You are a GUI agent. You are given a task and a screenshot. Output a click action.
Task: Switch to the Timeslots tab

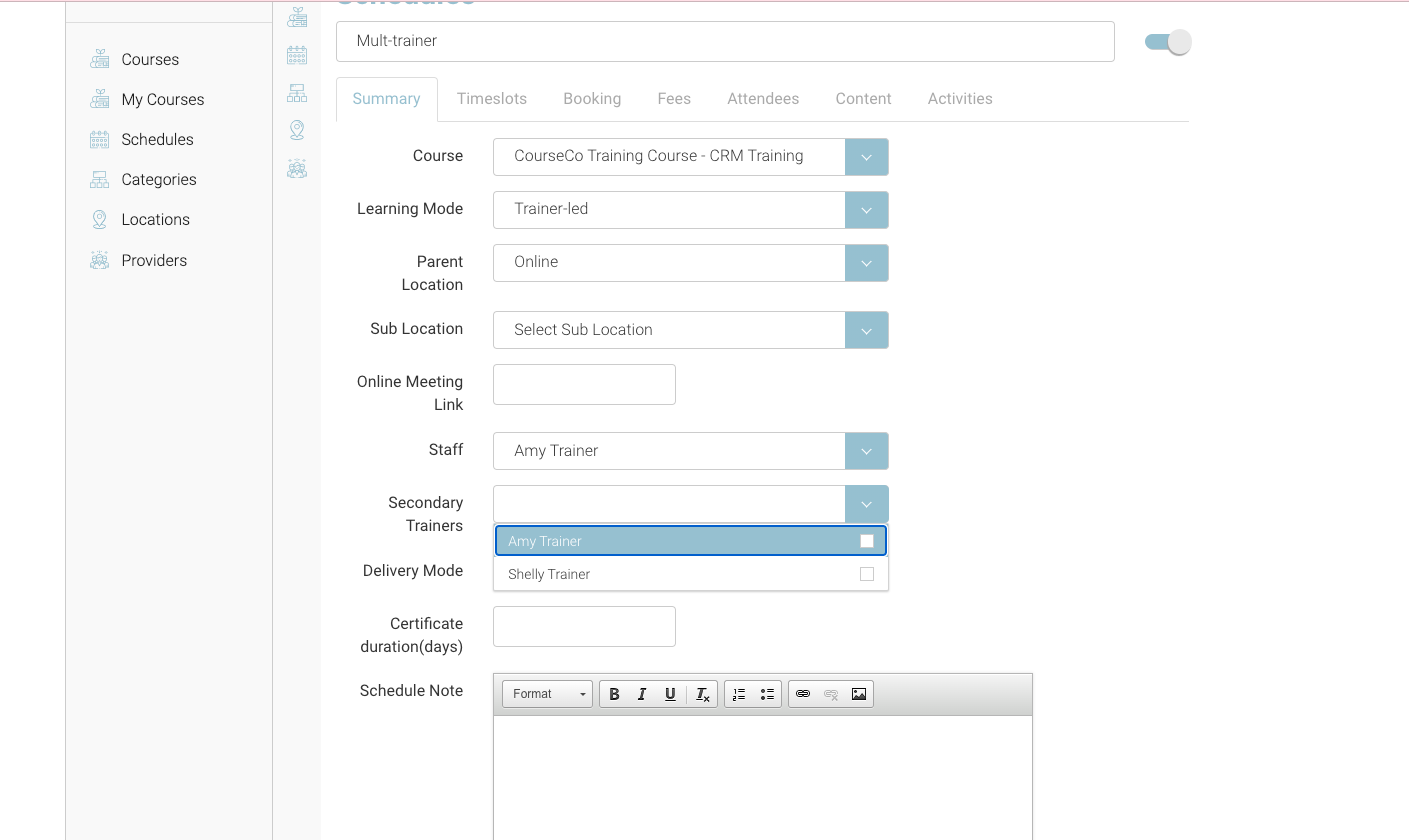click(x=492, y=99)
